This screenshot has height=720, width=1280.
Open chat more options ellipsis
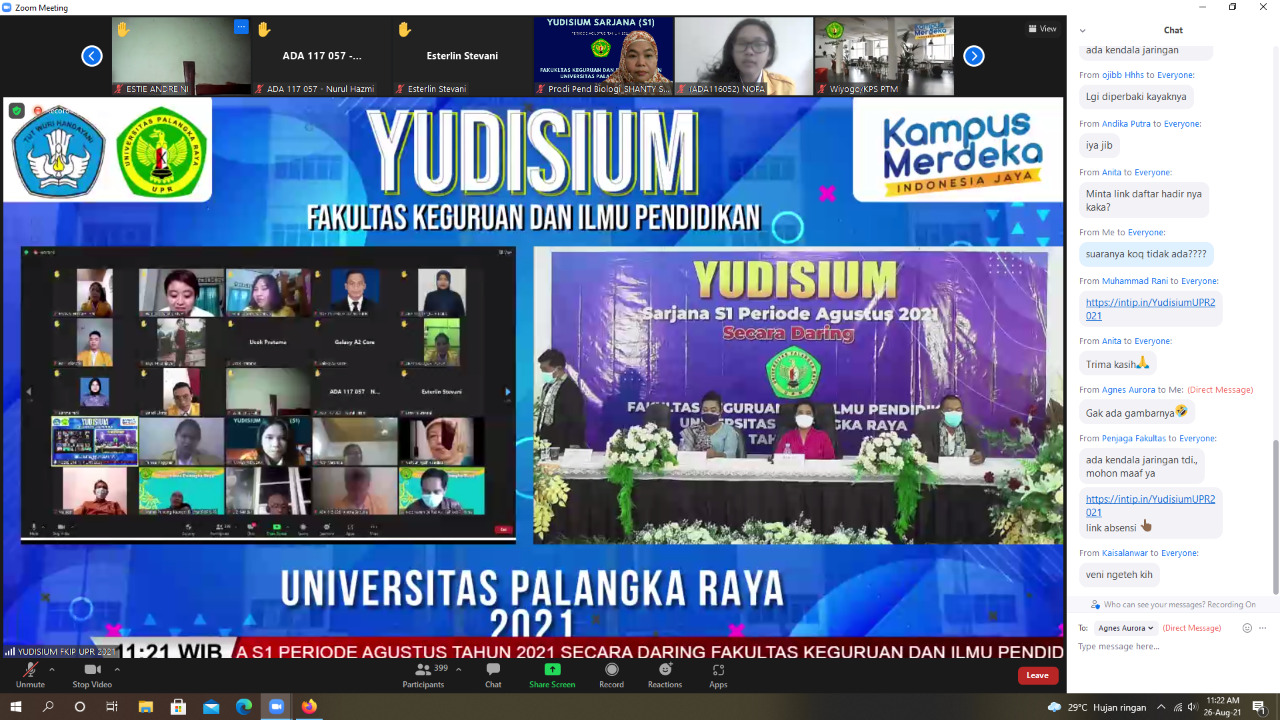point(1263,628)
